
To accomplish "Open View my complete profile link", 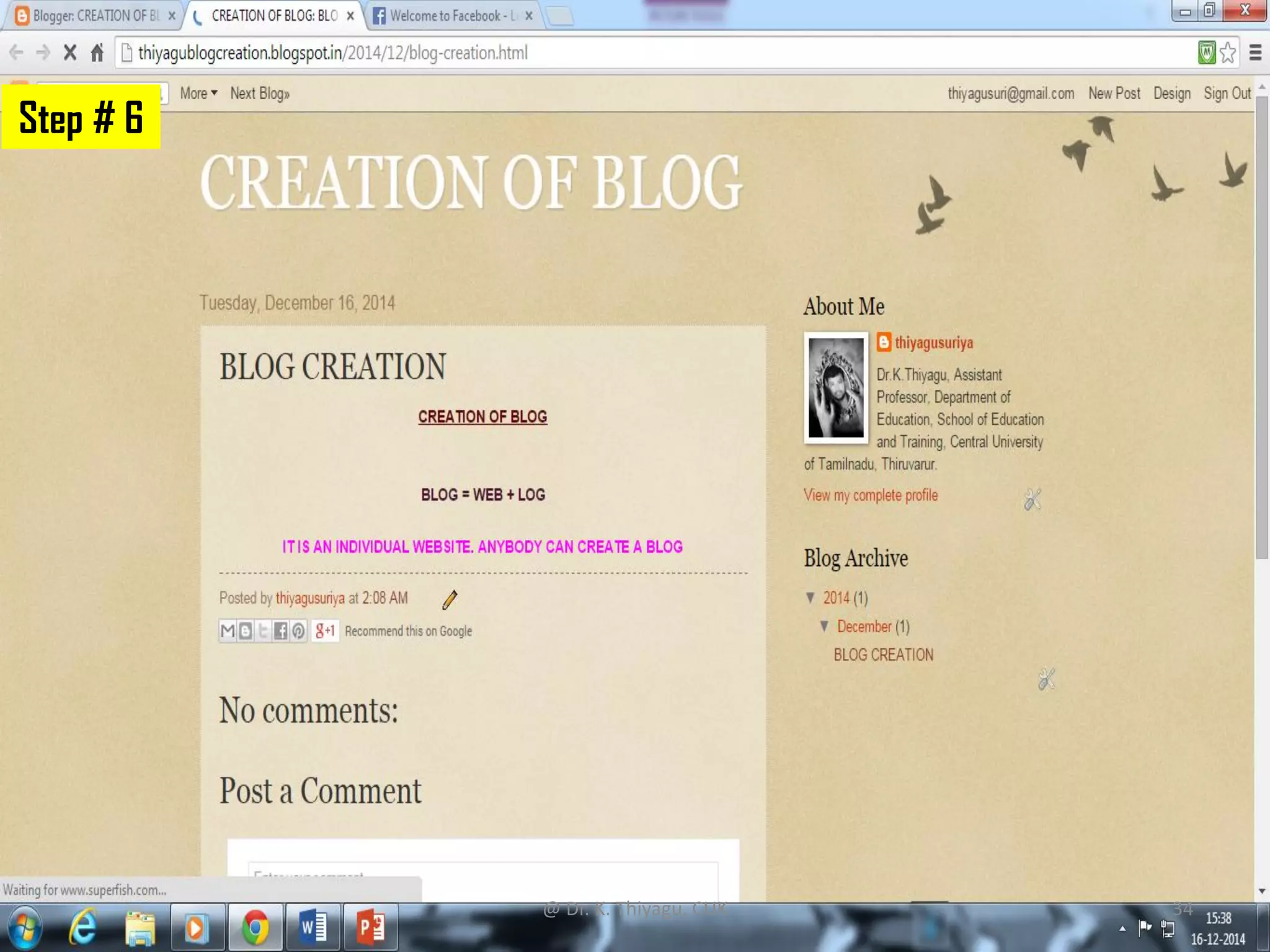I will 871,495.
